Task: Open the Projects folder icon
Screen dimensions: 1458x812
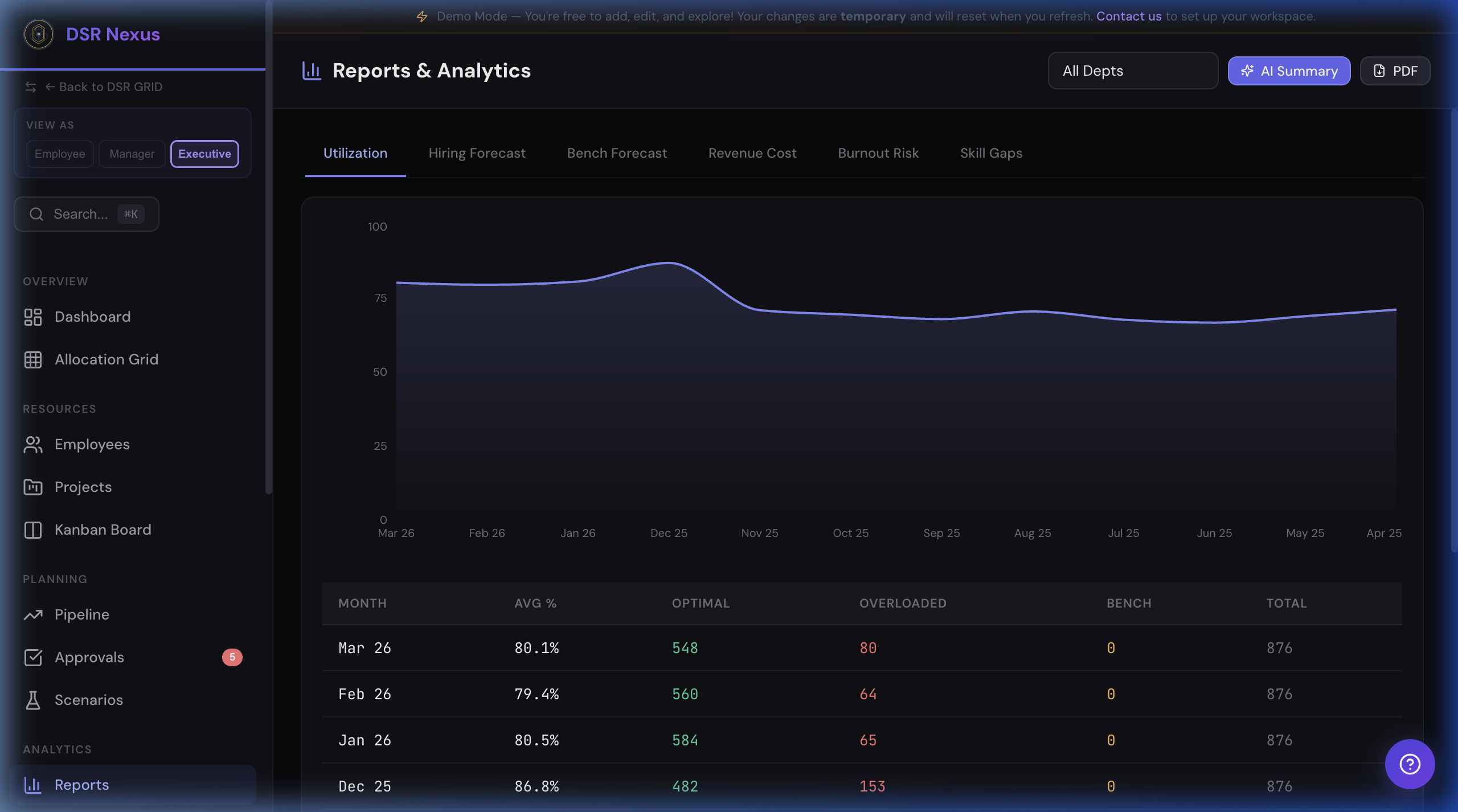Action: click(x=32, y=487)
